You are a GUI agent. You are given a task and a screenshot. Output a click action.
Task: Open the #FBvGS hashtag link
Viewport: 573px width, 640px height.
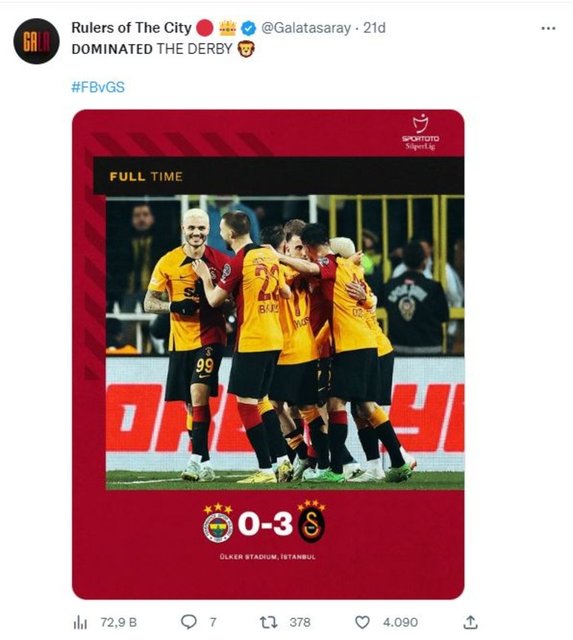[98, 87]
